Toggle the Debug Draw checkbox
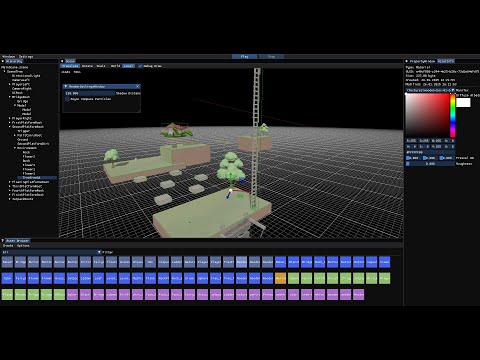The image size is (480, 360). (x=140, y=66)
